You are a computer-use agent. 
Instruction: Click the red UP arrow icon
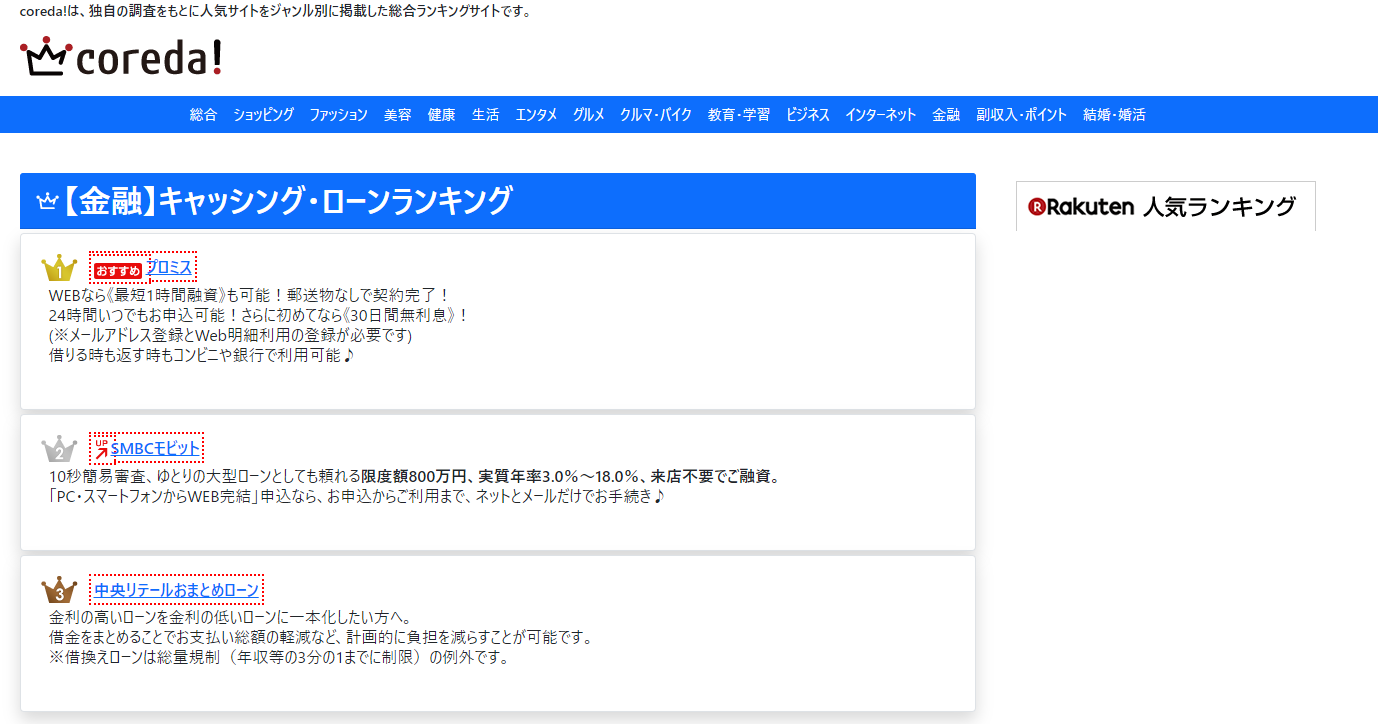(x=101, y=449)
